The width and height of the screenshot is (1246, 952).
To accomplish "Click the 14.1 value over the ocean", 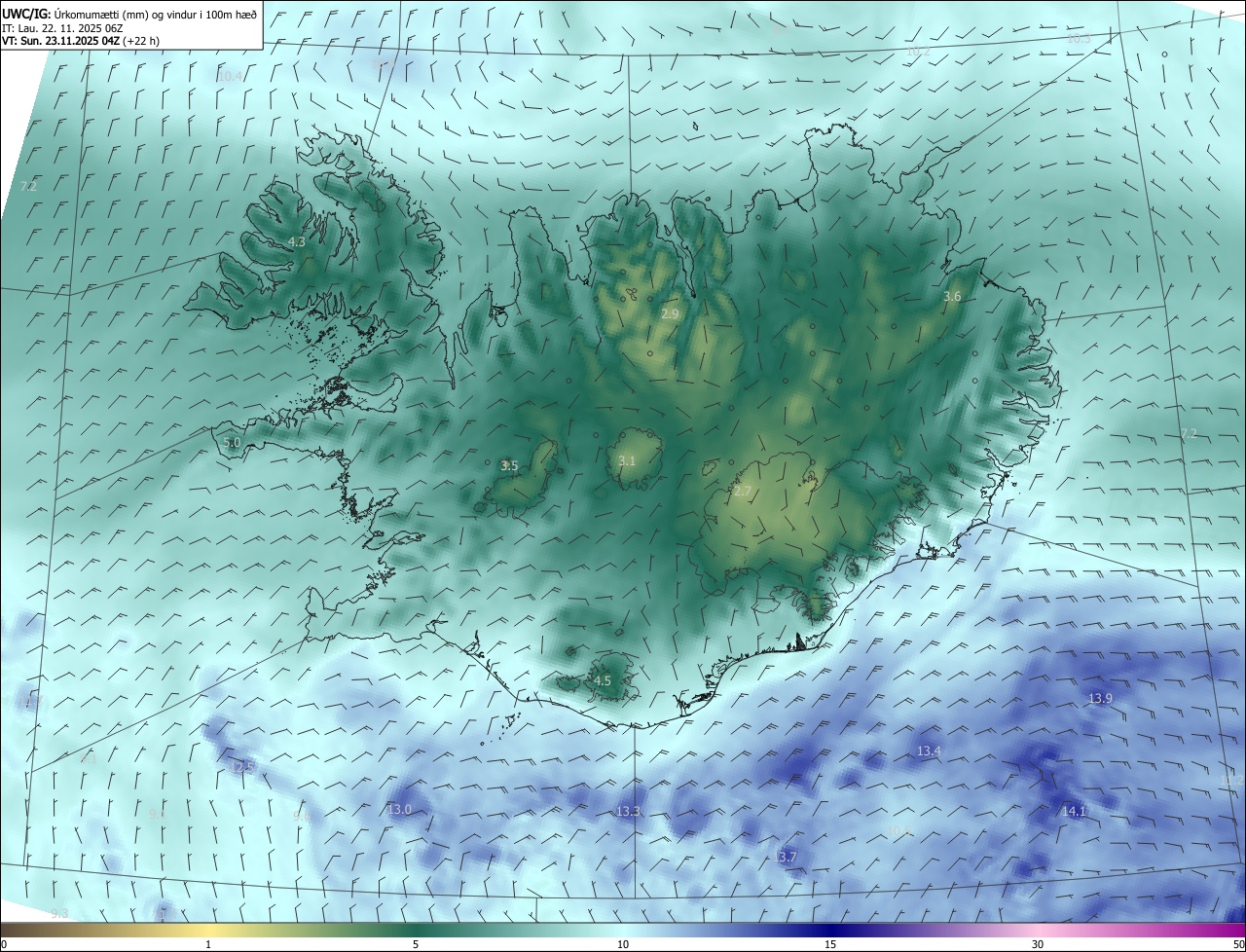I will pos(1074,811).
